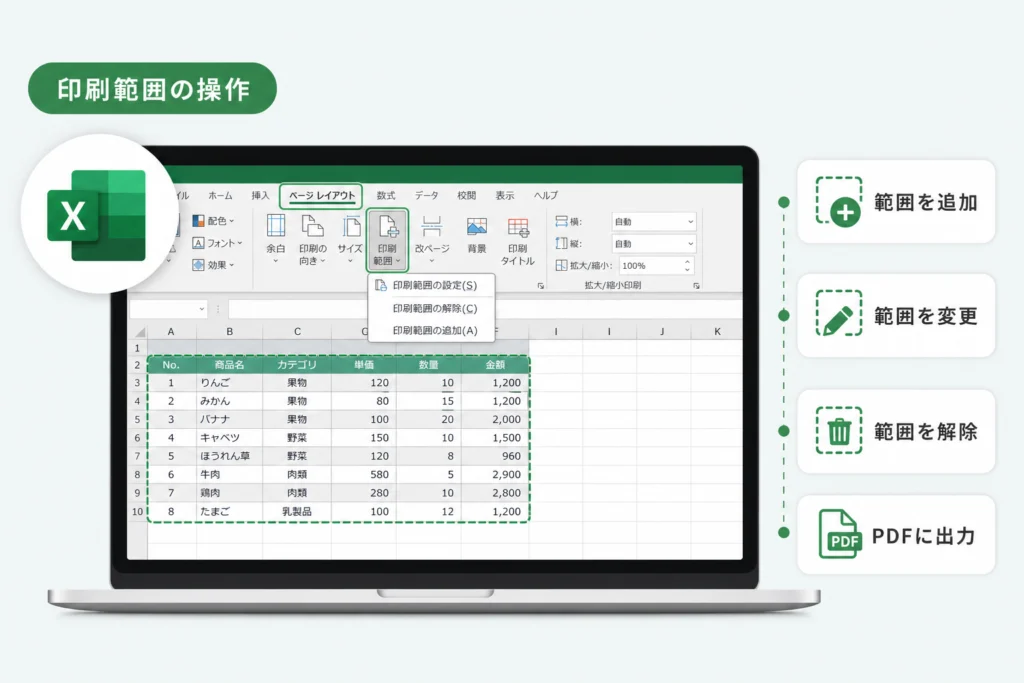Increase the 拡大/縮小 scale with up arrow
The height and width of the screenshot is (683, 1024).
(687, 262)
